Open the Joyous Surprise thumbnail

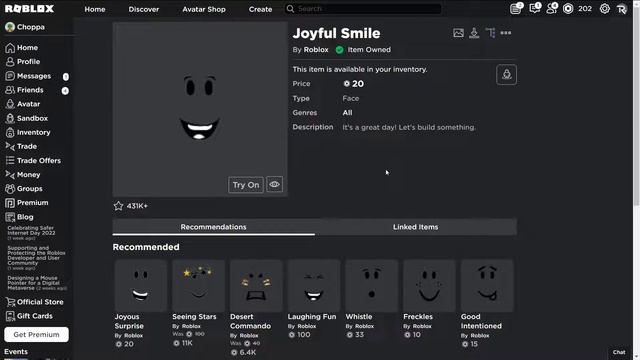[141, 285]
